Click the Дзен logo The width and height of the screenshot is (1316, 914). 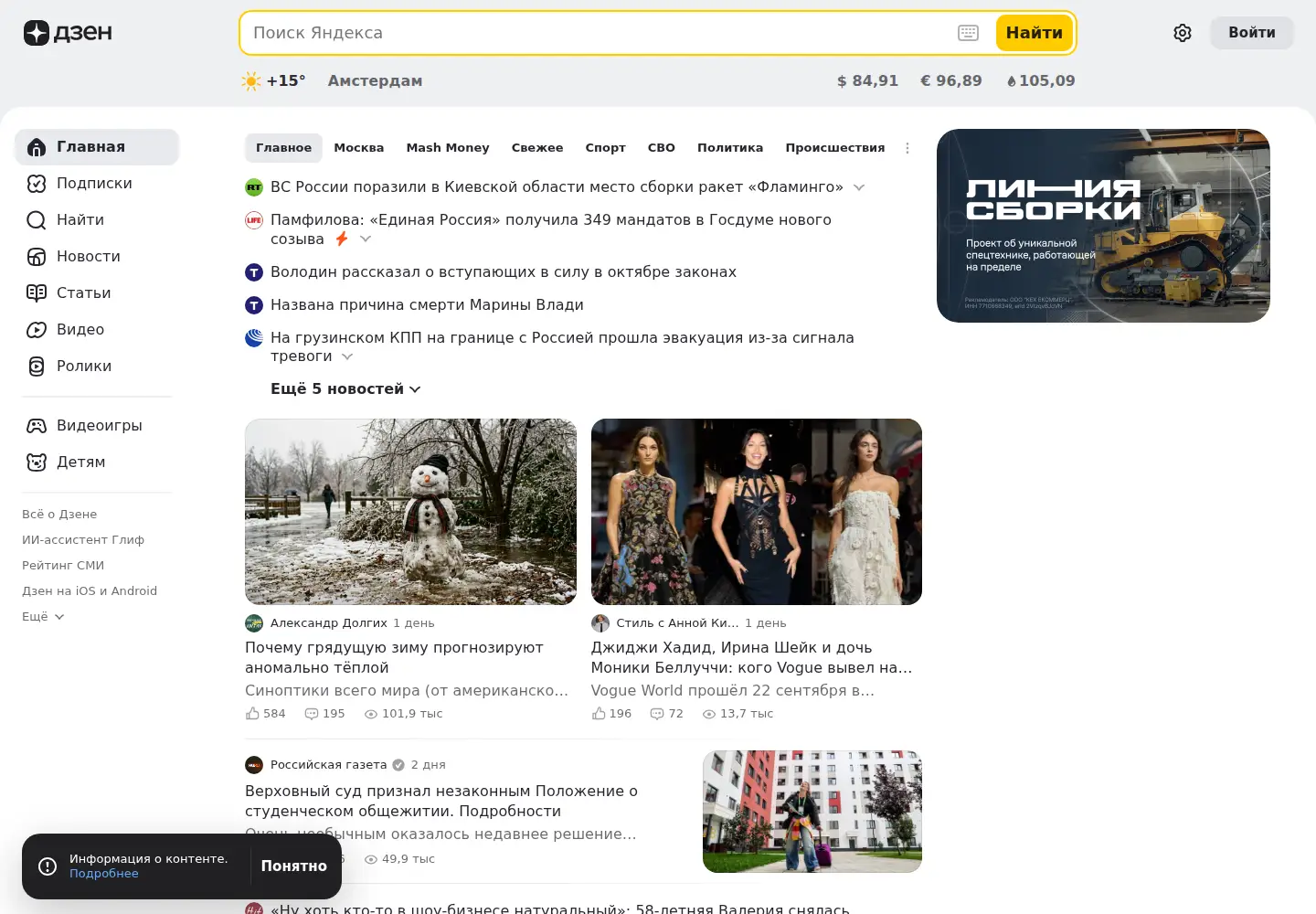click(68, 33)
